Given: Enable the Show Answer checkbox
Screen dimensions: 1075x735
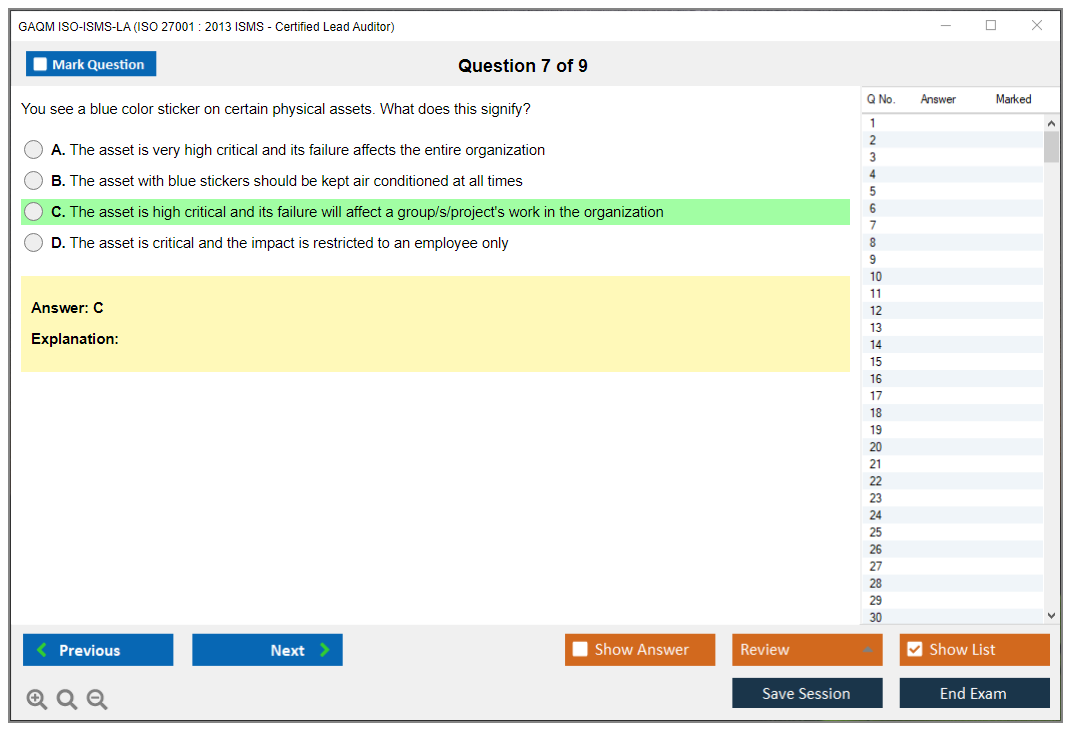Looking at the screenshot, I should coord(581,650).
